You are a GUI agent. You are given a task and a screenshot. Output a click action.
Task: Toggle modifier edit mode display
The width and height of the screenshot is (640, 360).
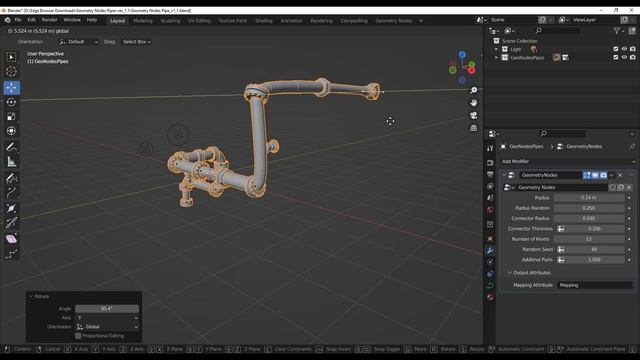coord(587,175)
